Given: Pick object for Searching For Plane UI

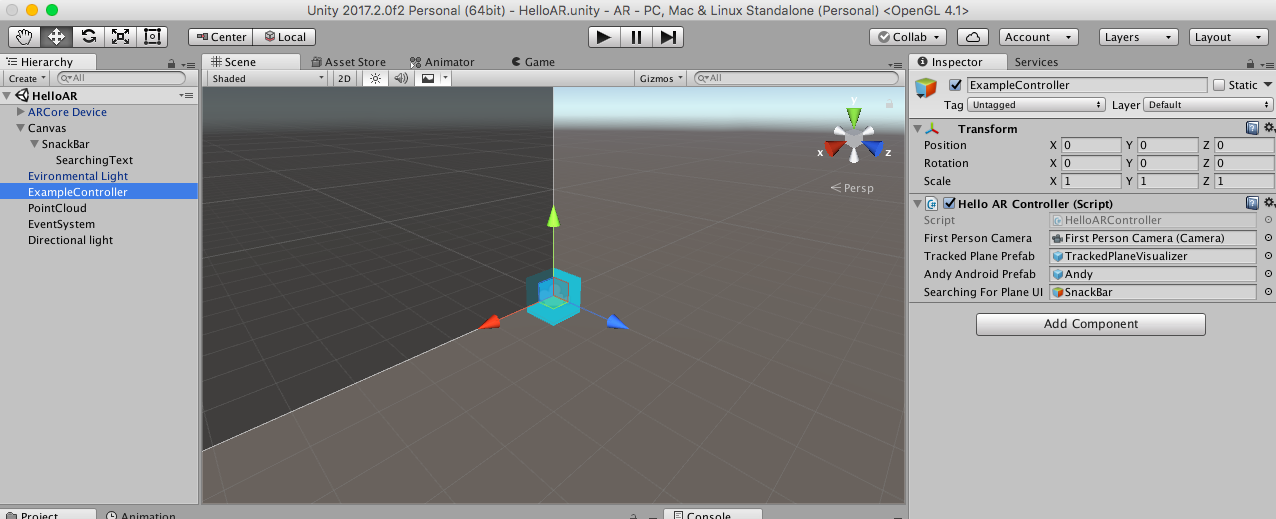Looking at the screenshot, I should tap(1268, 292).
